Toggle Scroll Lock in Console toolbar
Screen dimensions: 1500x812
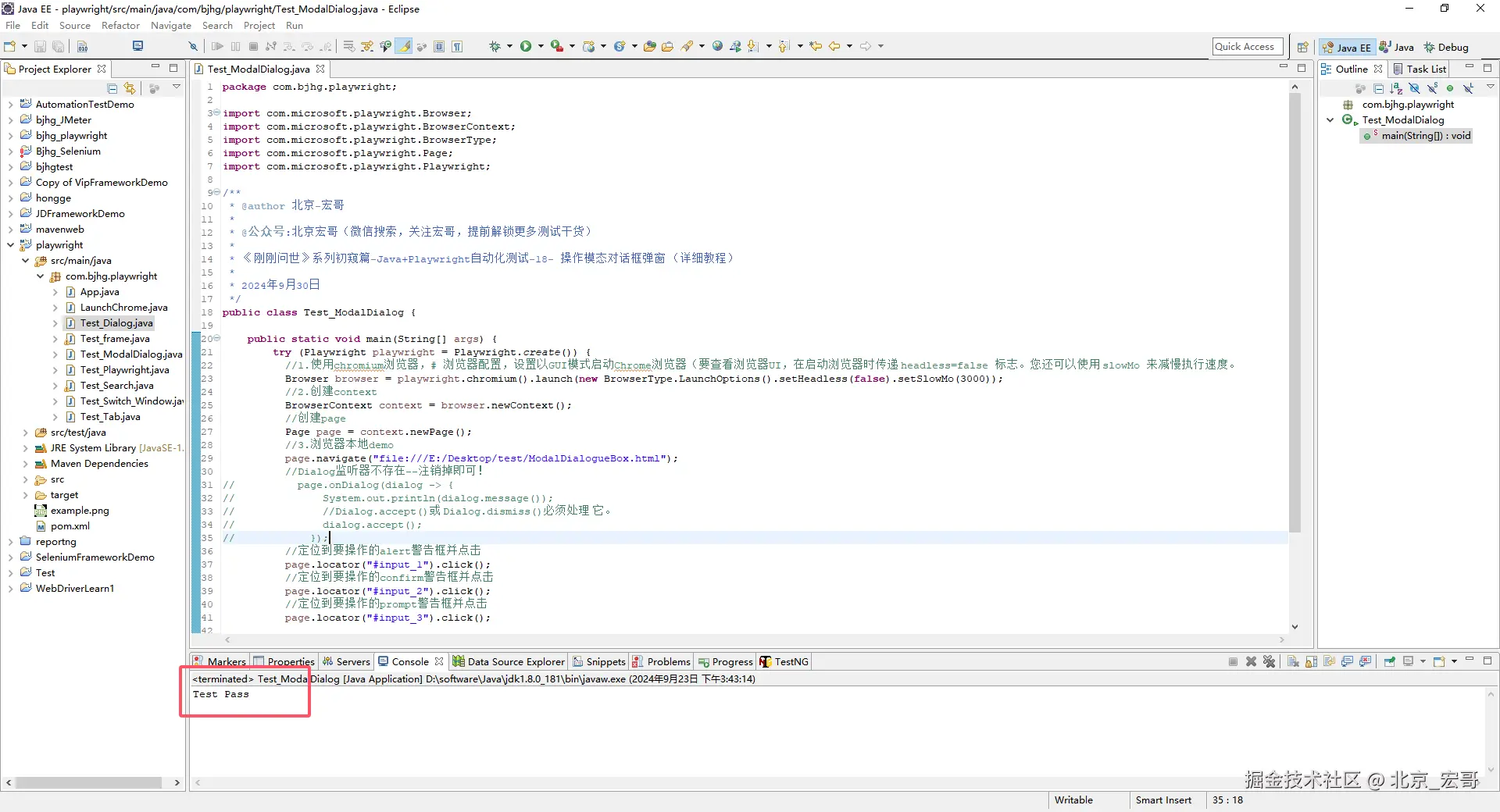[x=1311, y=661]
